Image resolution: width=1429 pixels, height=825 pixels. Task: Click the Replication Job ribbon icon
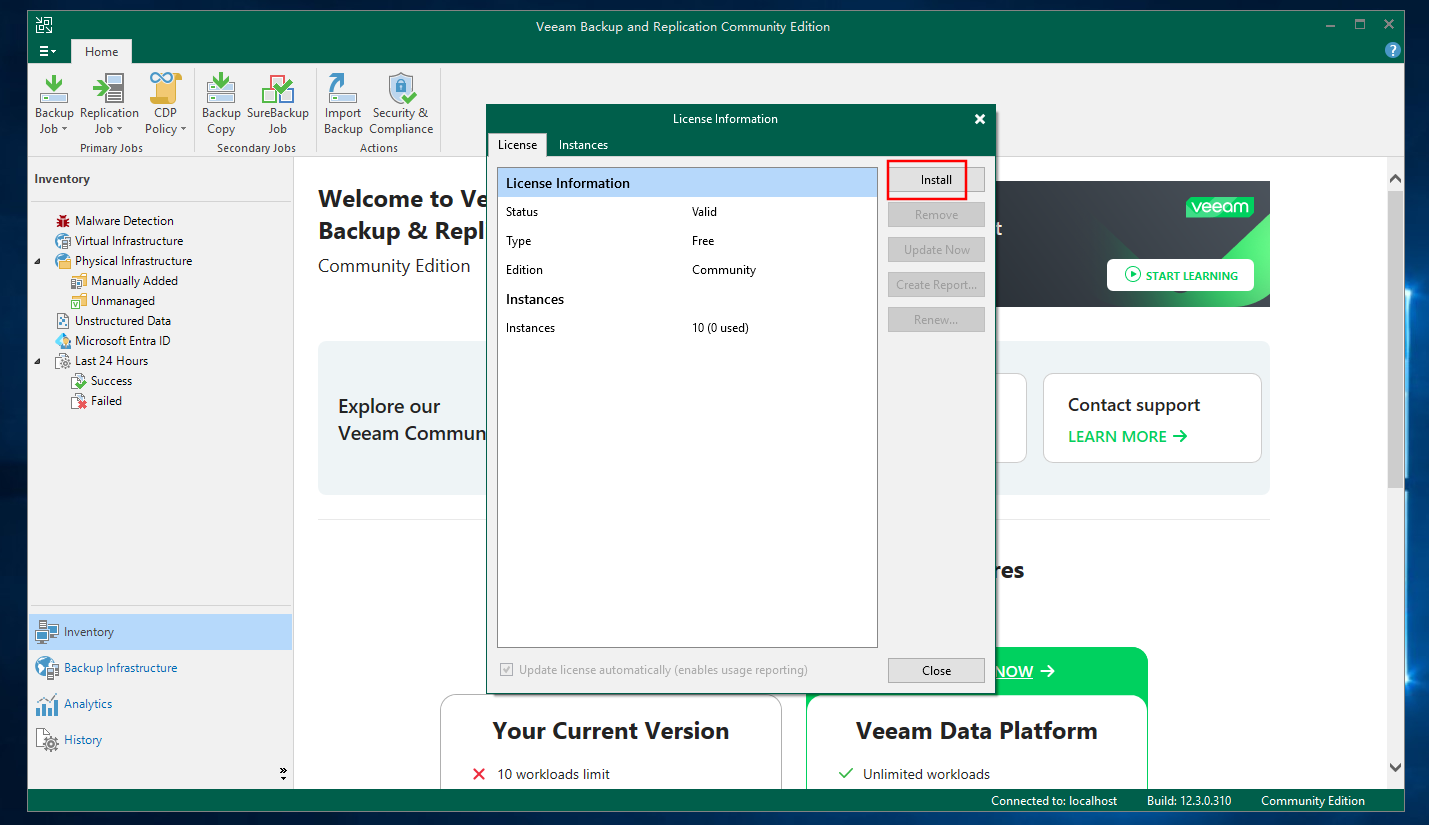click(x=109, y=103)
